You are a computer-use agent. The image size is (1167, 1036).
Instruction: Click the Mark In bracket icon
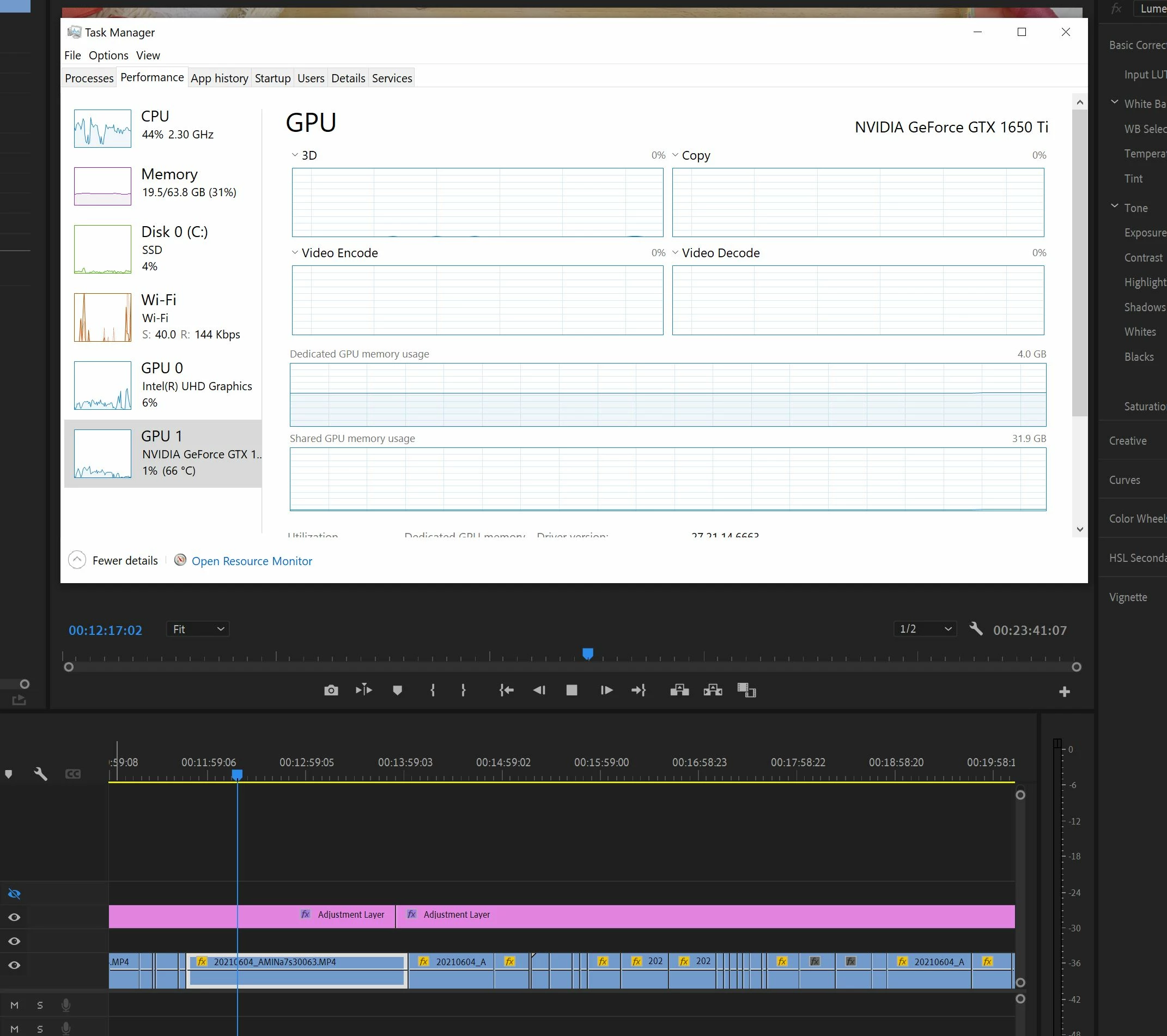point(432,690)
